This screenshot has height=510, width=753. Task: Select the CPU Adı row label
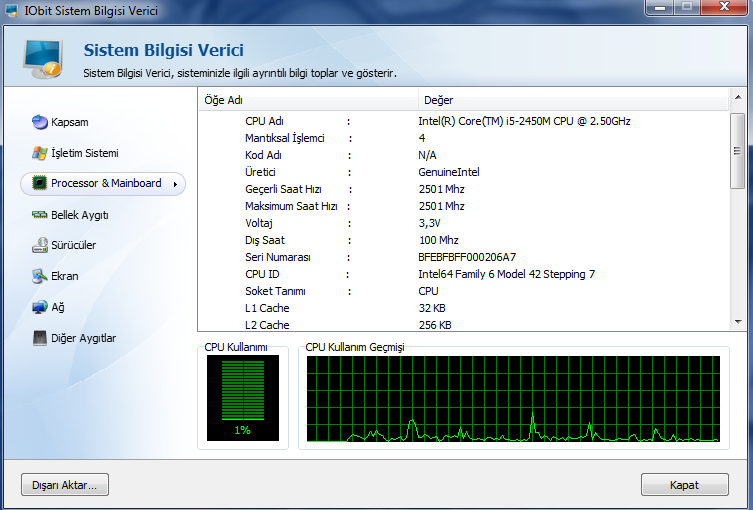coord(264,121)
